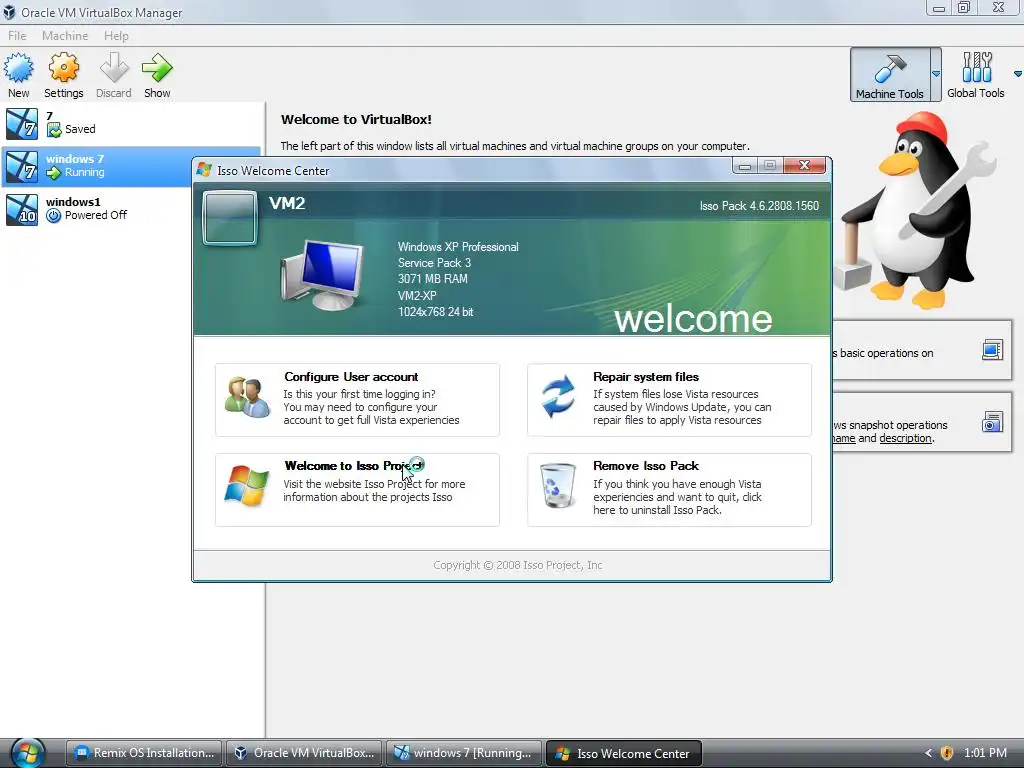
Task: Expand Machine Tools dropdown arrow
Action: [x=936, y=74]
